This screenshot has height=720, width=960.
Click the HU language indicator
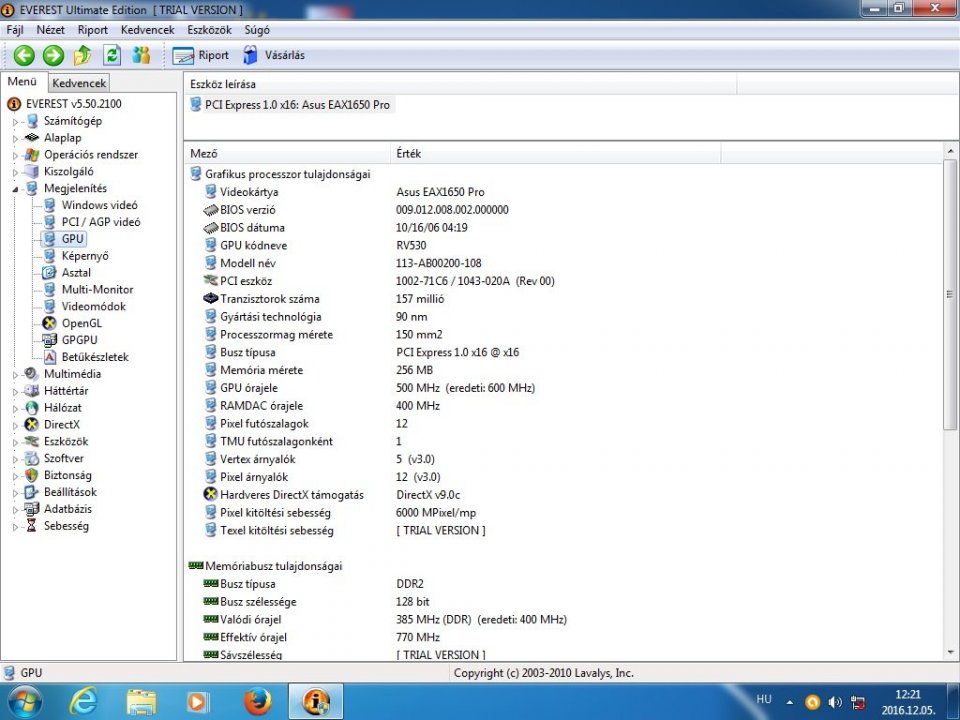pyautogui.click(x=763, y=699)
